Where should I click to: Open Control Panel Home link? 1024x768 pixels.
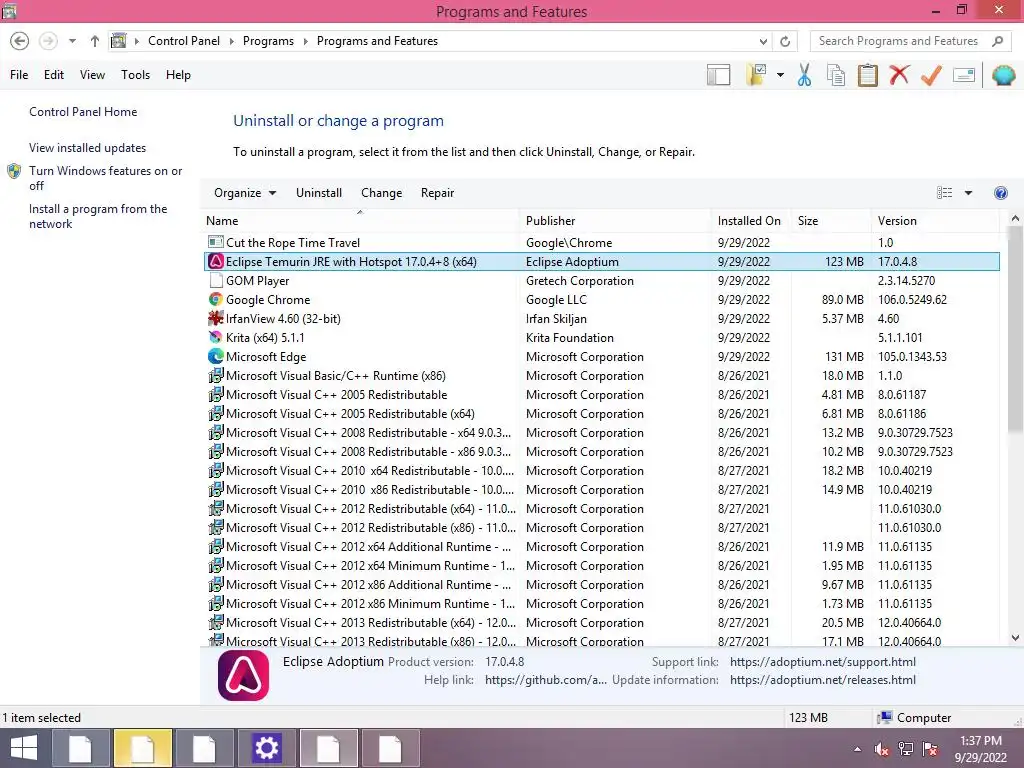click(x=83, y=112)
